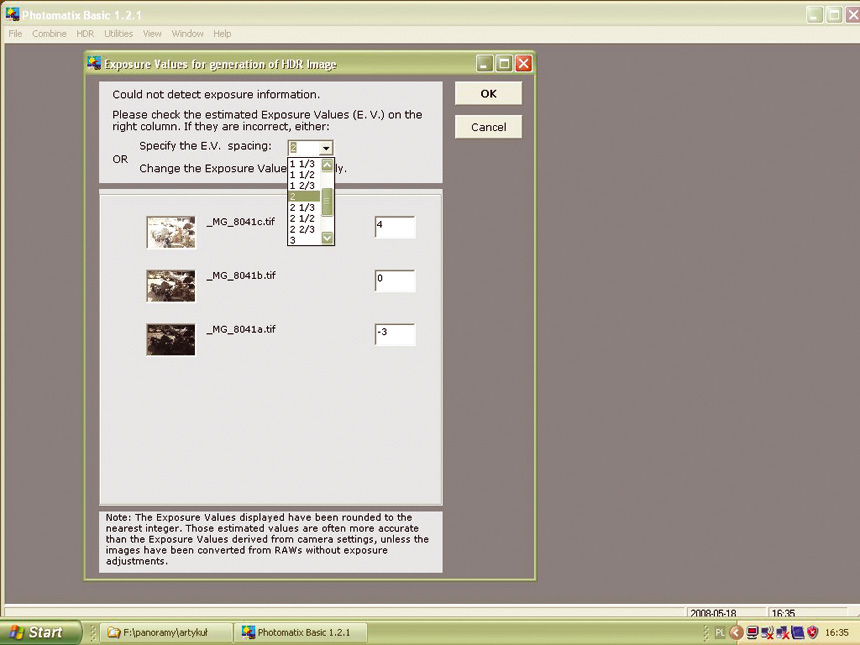This screenshot has height=645, width=860.
Task: Show hidden tray icons with the round arrow
Action: 736,632
